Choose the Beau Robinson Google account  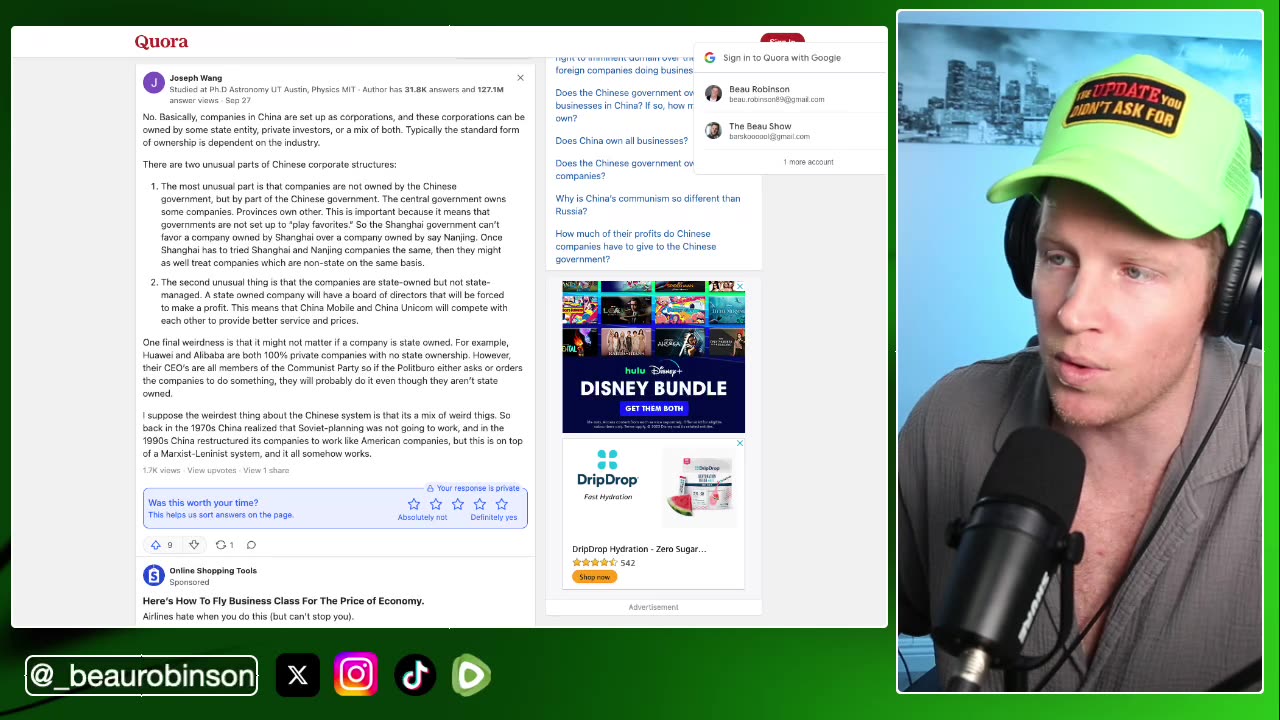coord(790,93)
